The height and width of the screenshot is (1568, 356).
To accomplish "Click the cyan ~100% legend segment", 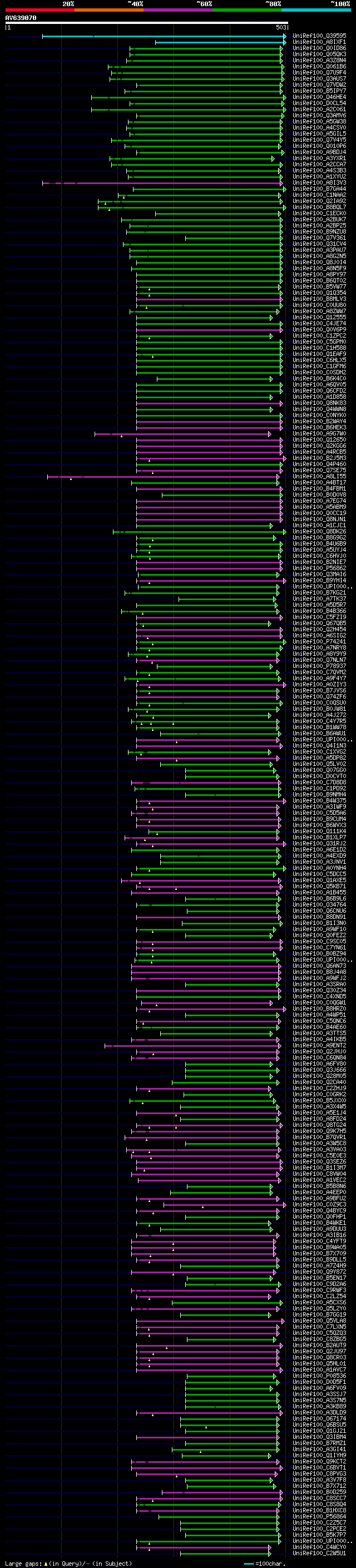I will click(316, 10).
